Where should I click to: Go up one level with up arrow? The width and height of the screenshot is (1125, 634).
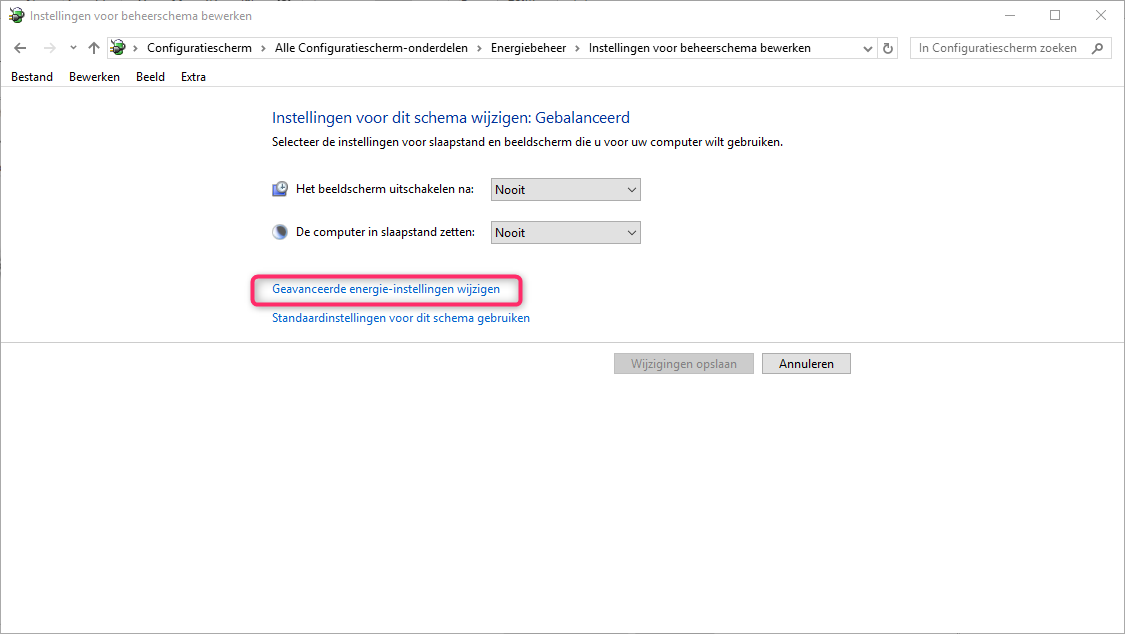(94, 48)
